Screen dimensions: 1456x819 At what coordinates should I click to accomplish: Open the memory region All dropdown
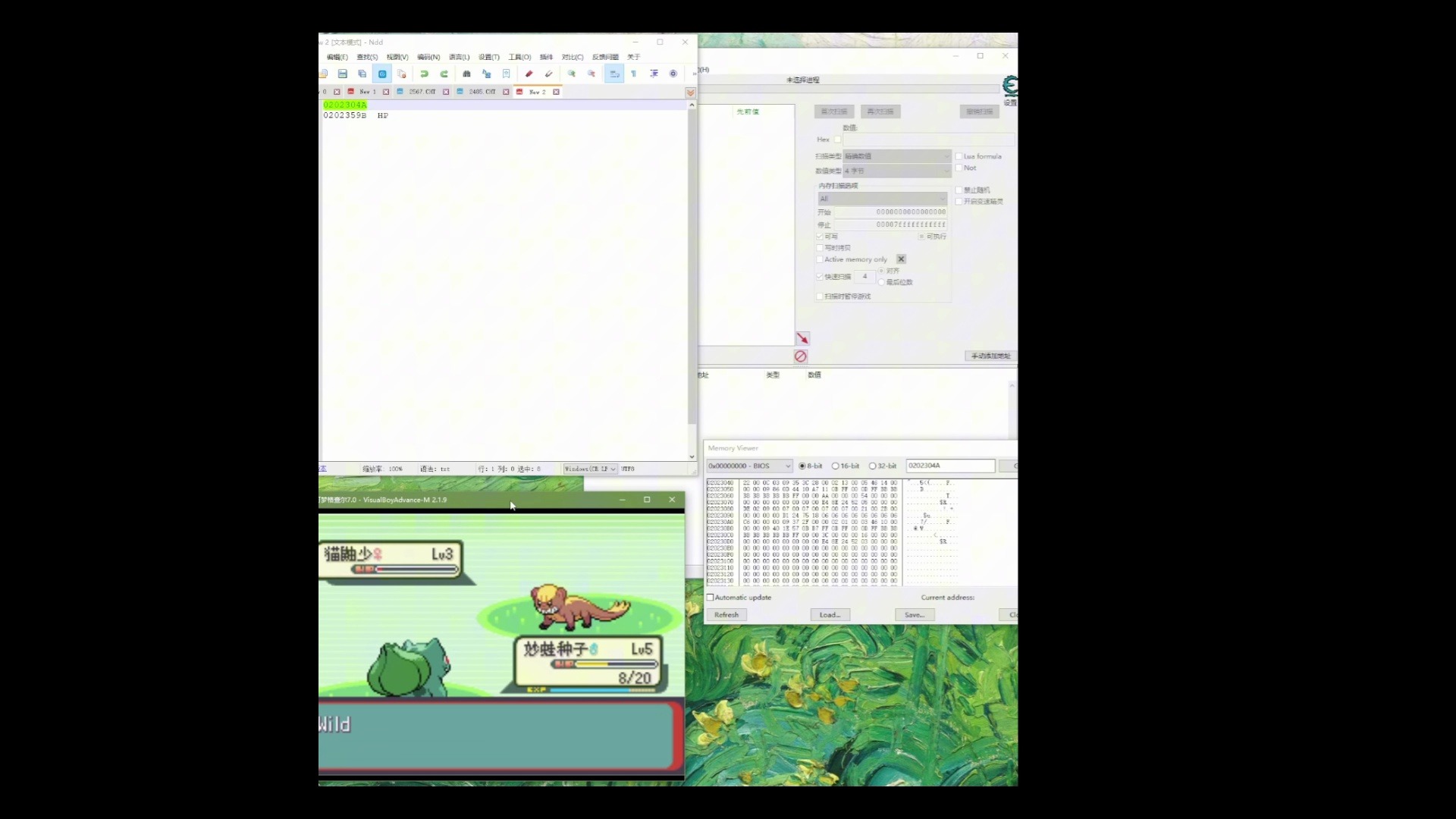pos(882,199)
